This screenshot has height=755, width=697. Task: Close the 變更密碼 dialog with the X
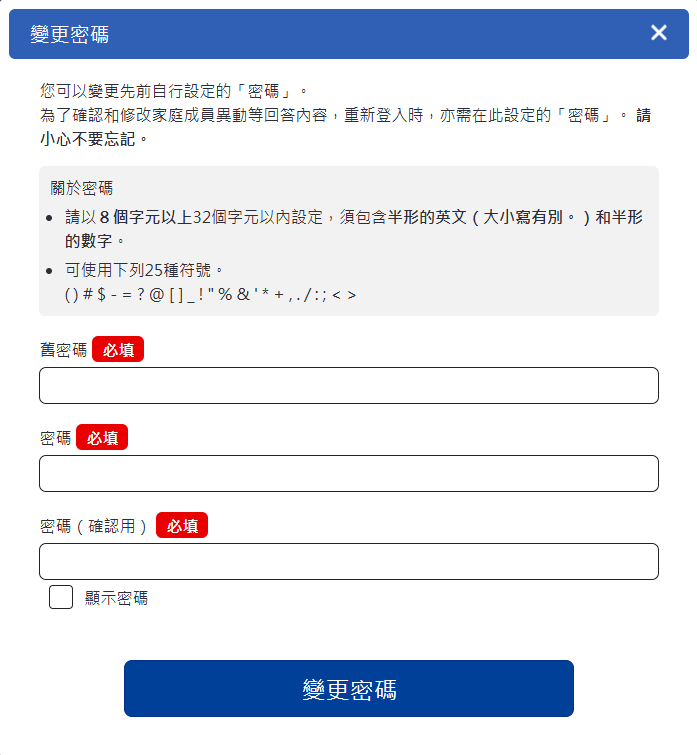659,33
